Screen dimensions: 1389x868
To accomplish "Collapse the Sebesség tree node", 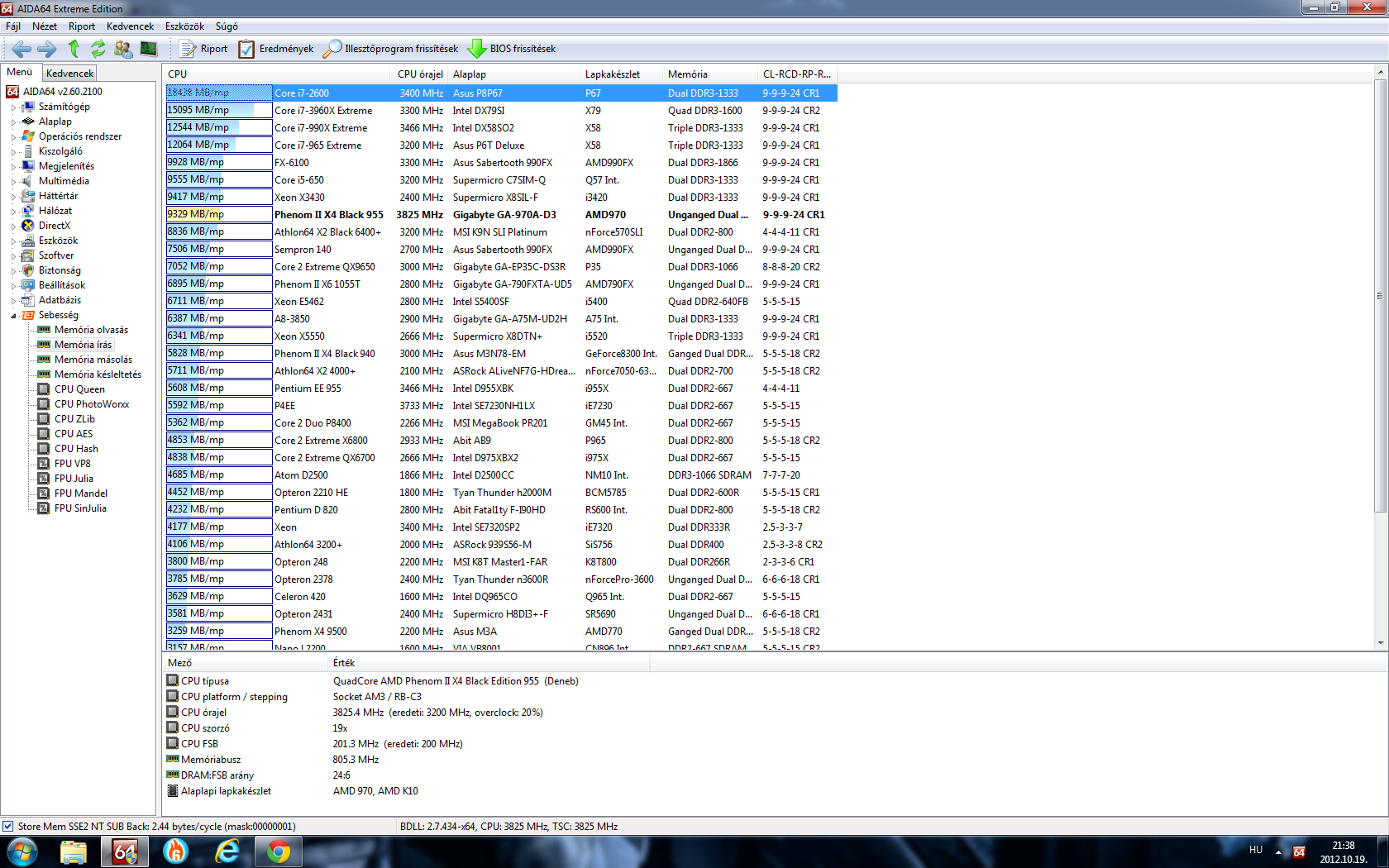I will (13, 316).
